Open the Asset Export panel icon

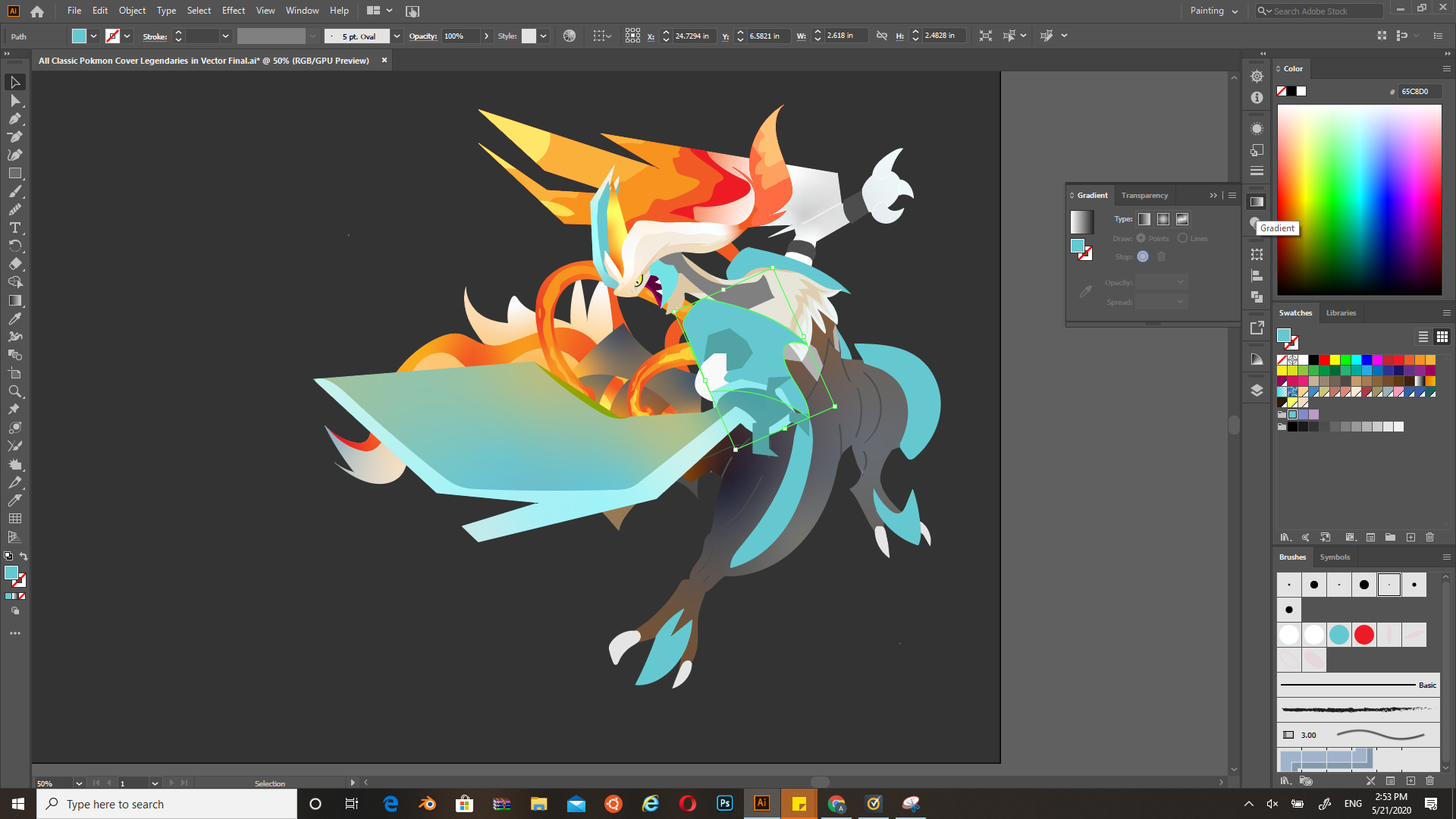pos(1257,328)
